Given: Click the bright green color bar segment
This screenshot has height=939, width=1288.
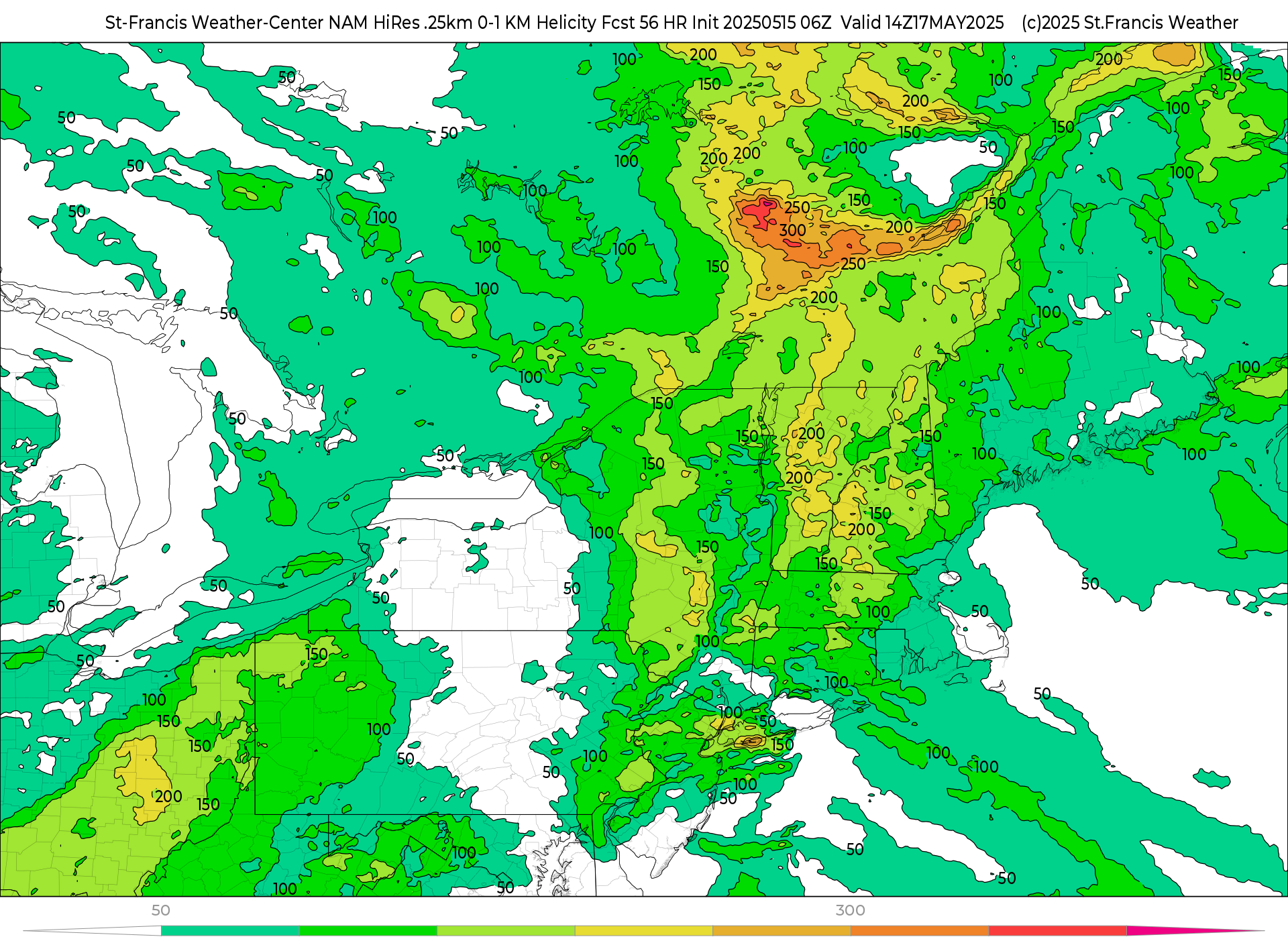Looking at the screenshot, I should 368,930.
